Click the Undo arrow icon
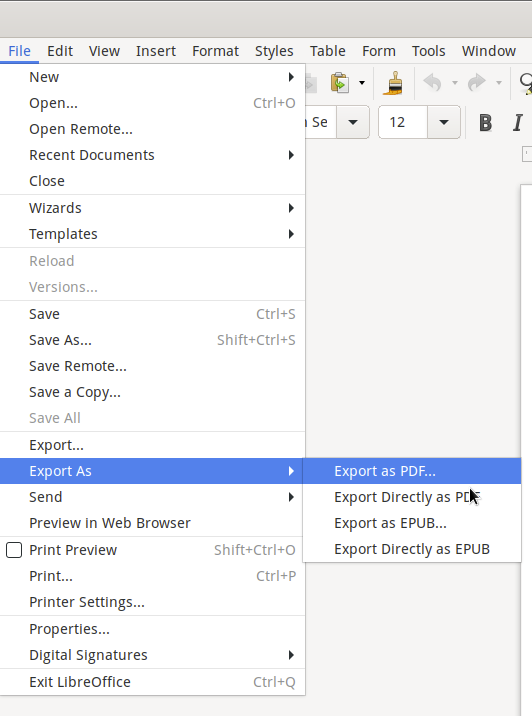This screenshot has height=716, width=532. click(x=432, y=83)
